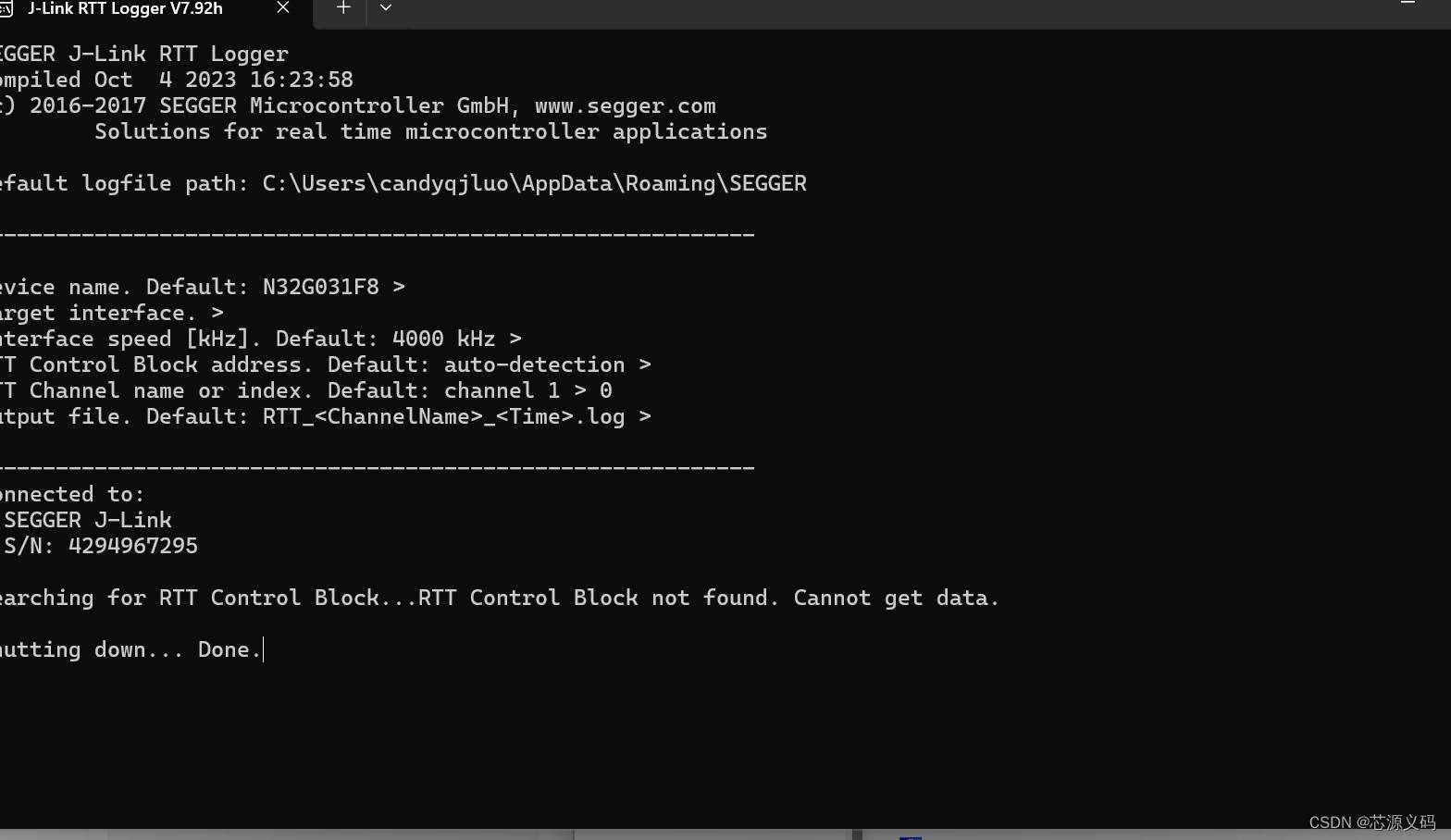Click the channel index value 0

tap(606, 390)
